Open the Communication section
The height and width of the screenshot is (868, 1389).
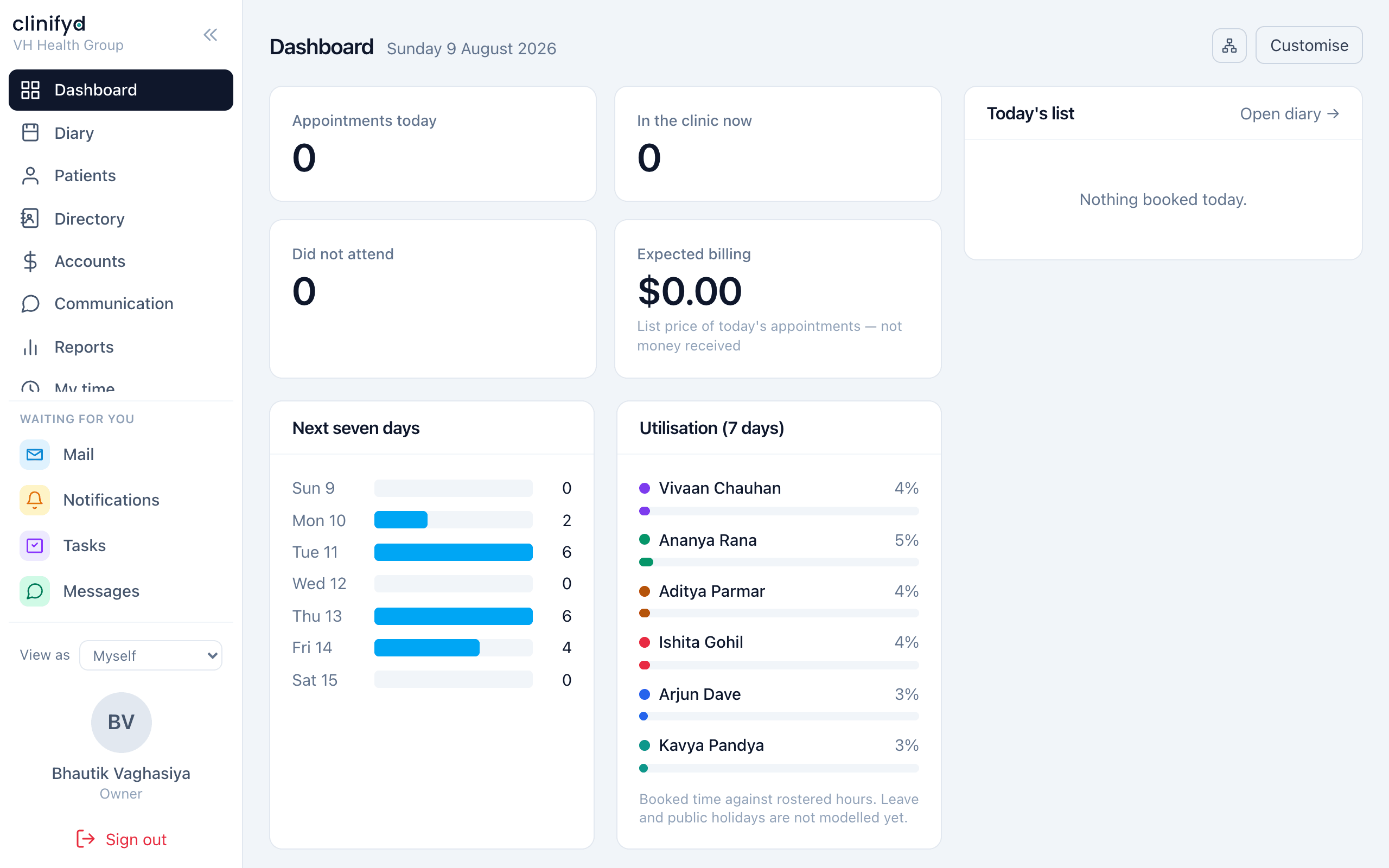pos(121,304)
